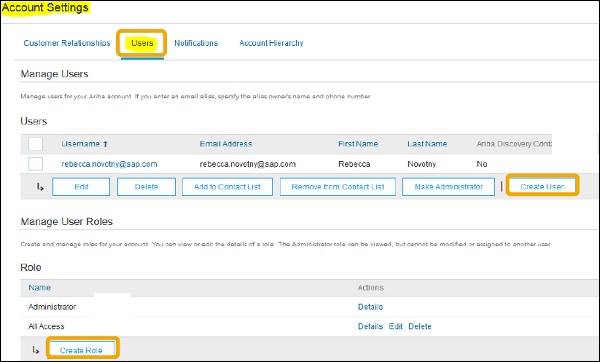Delete the All Access role

(x=420, y=326)
